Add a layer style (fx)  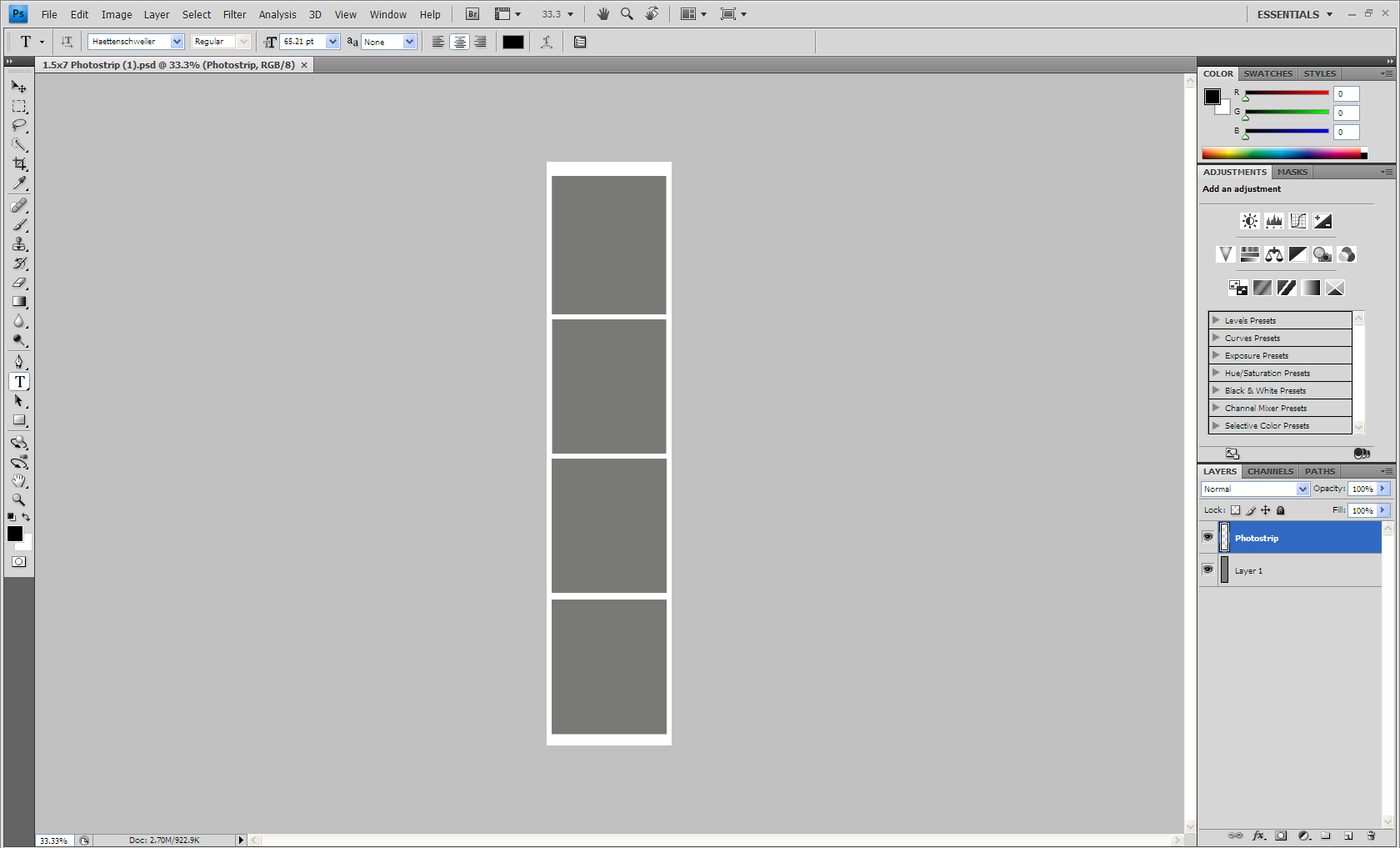[x=1258, y=835]
